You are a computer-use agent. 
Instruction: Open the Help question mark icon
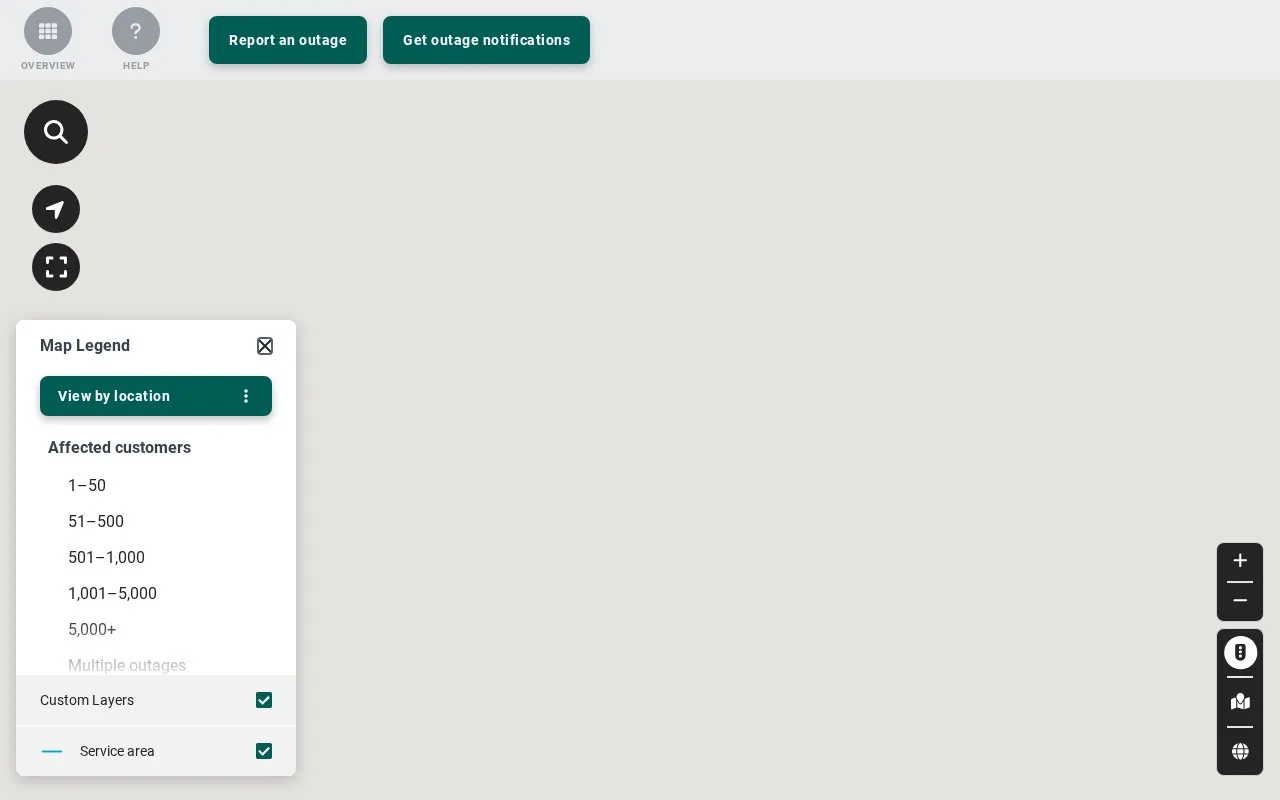[136, 32]
